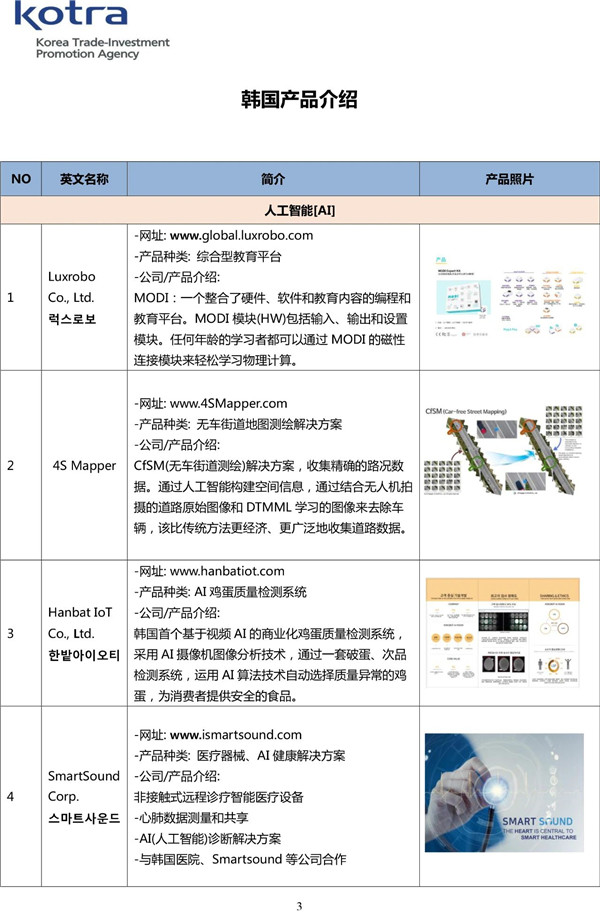Click the 4S Mapper name cell
The width and height of the screenshot is (600, 916).
(x=84, y=466)
